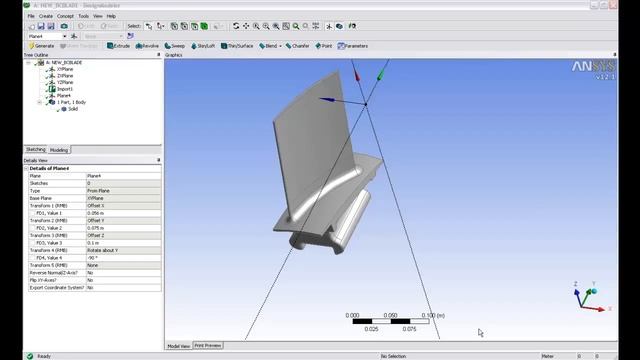
Task: Switch to the Model View tab
Action: tap(179, 346)
